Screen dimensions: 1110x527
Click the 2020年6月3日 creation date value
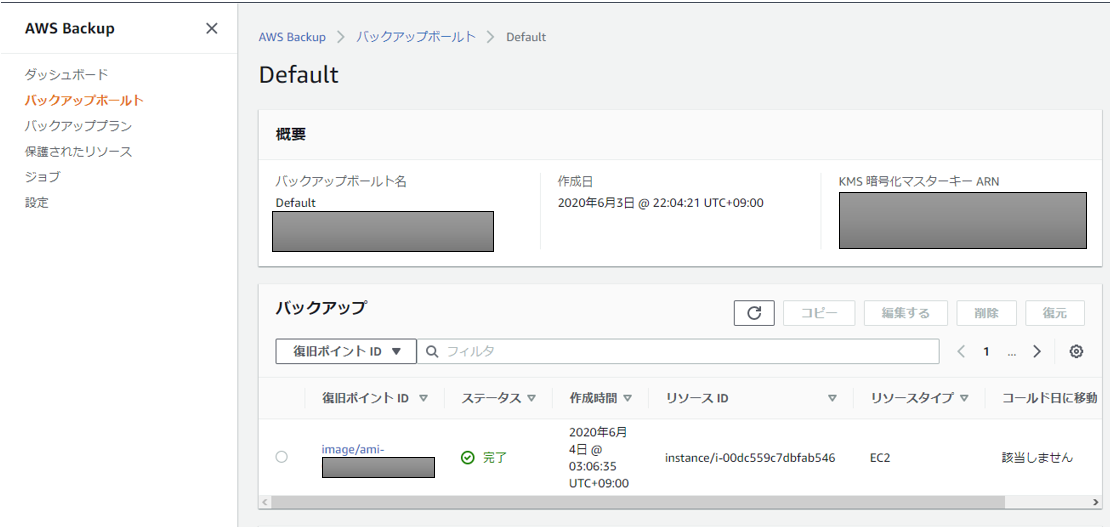tap(660, 203)
